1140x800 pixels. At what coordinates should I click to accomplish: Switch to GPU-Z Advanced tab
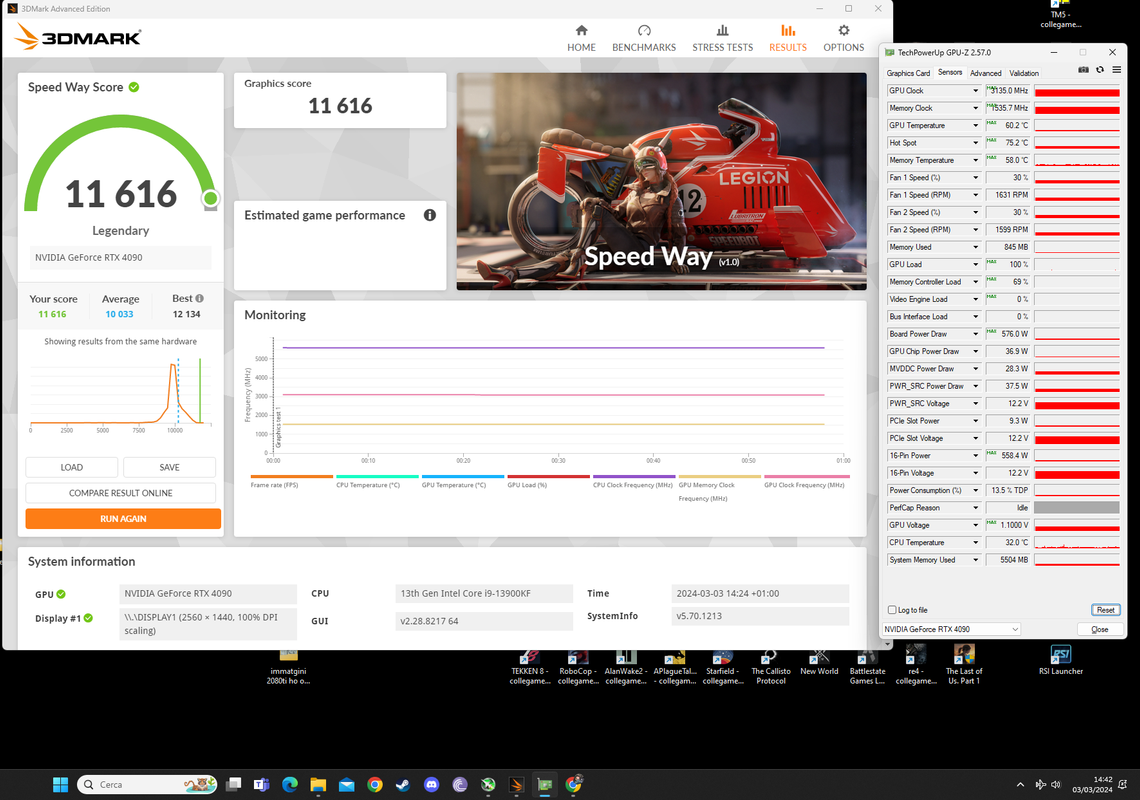pos(985,73)
